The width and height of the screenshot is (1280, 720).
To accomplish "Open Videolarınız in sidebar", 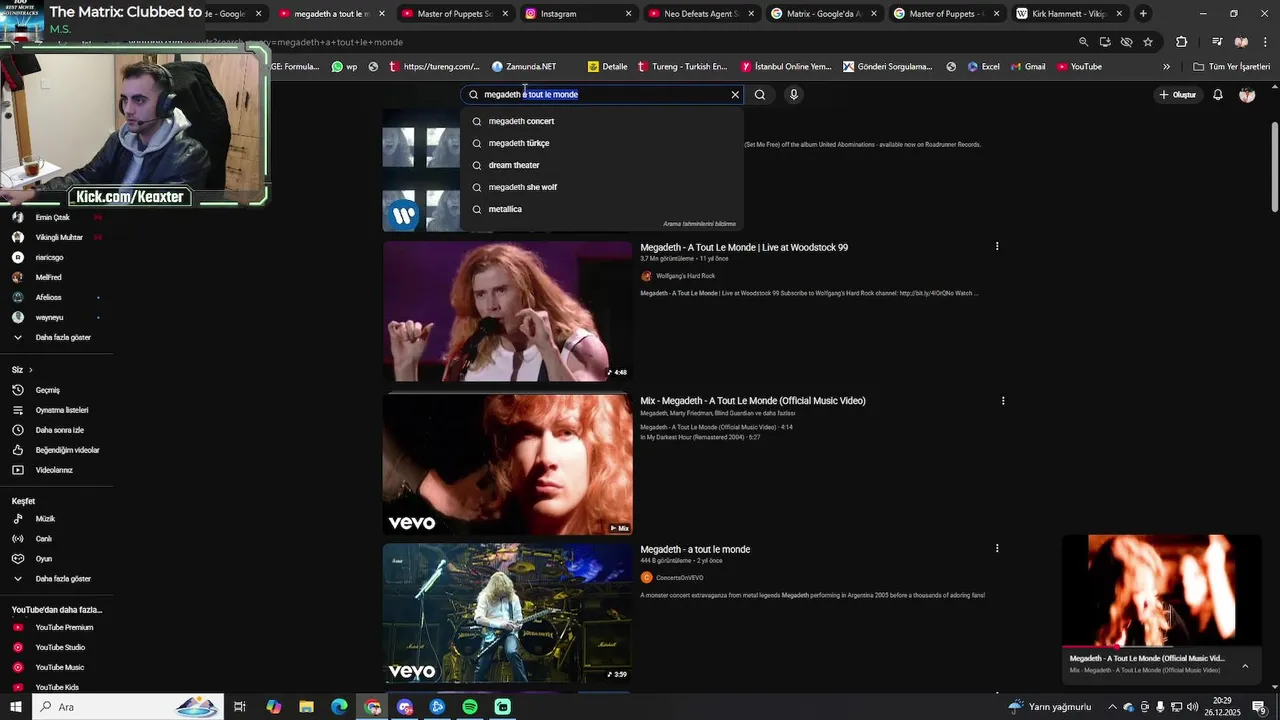I will (56, 470).
